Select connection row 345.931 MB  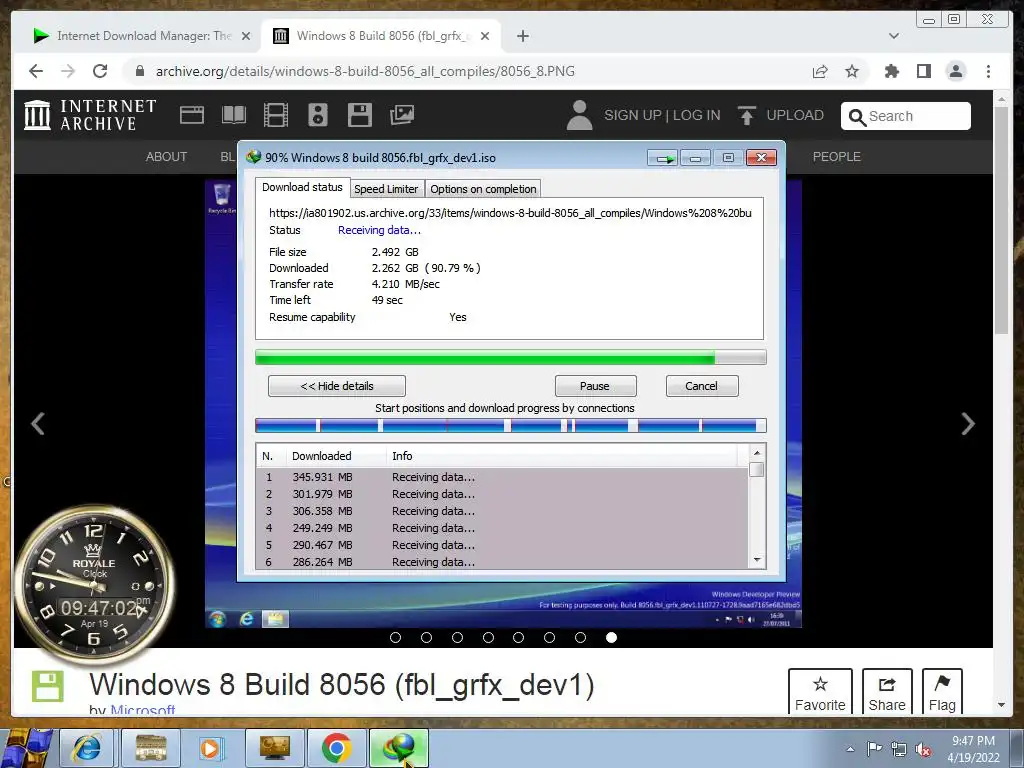pyautogui.click(x=503, y=477)
